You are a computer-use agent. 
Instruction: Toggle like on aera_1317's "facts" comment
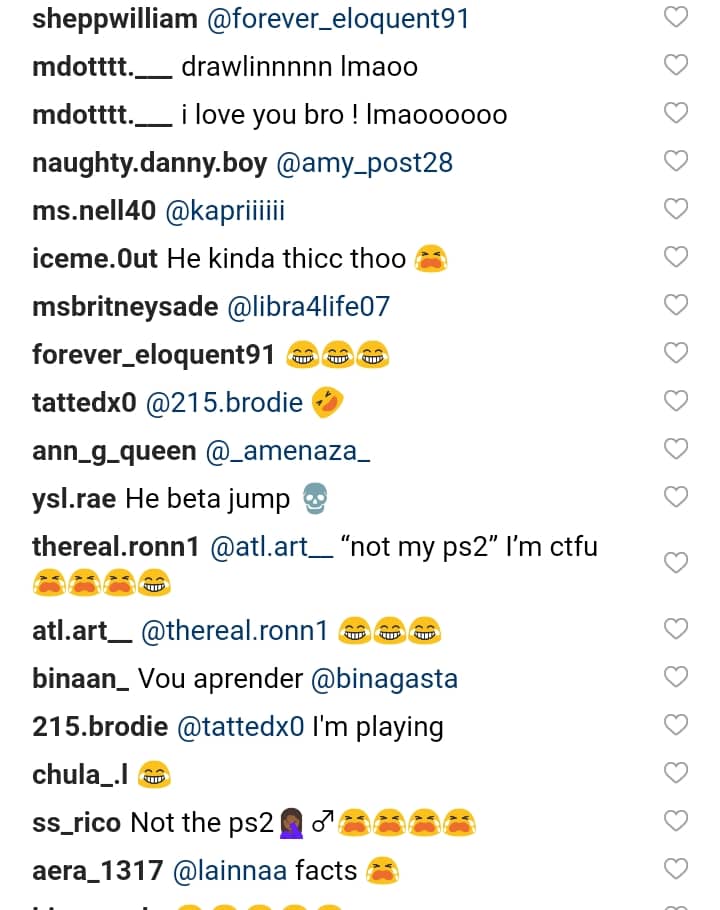(x=676, y=869)
